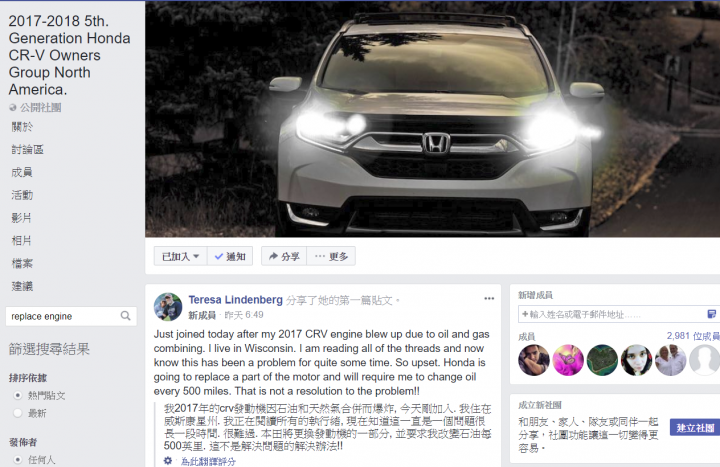The width and height of the screenshot is (720, 467).
Task: Click Teresa Lindenberg's profile picture
Action: 168,307
